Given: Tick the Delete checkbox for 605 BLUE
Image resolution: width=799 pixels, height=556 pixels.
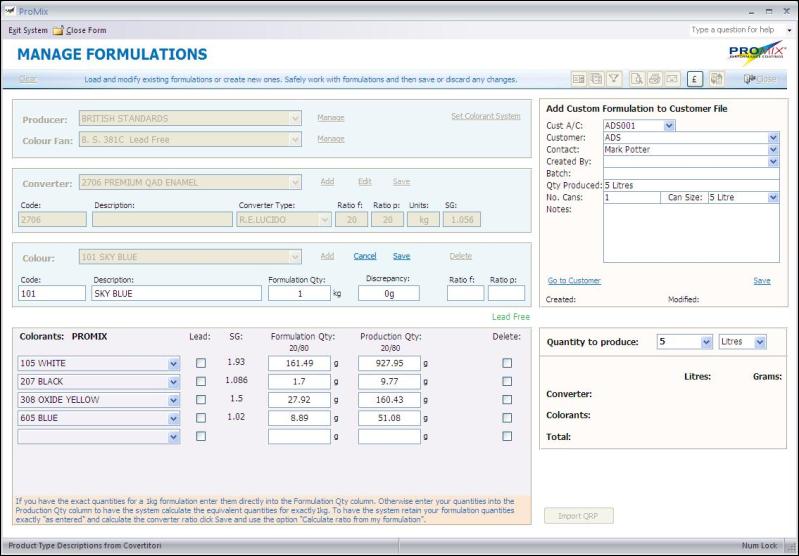Looking at the screenshot, I should pos(507,418).
